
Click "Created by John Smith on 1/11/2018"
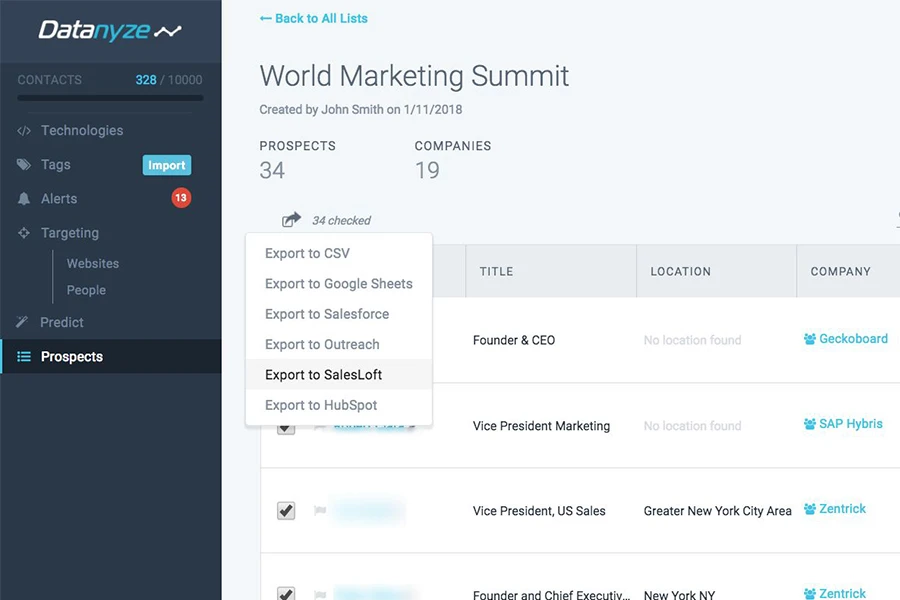pos(360,109)
